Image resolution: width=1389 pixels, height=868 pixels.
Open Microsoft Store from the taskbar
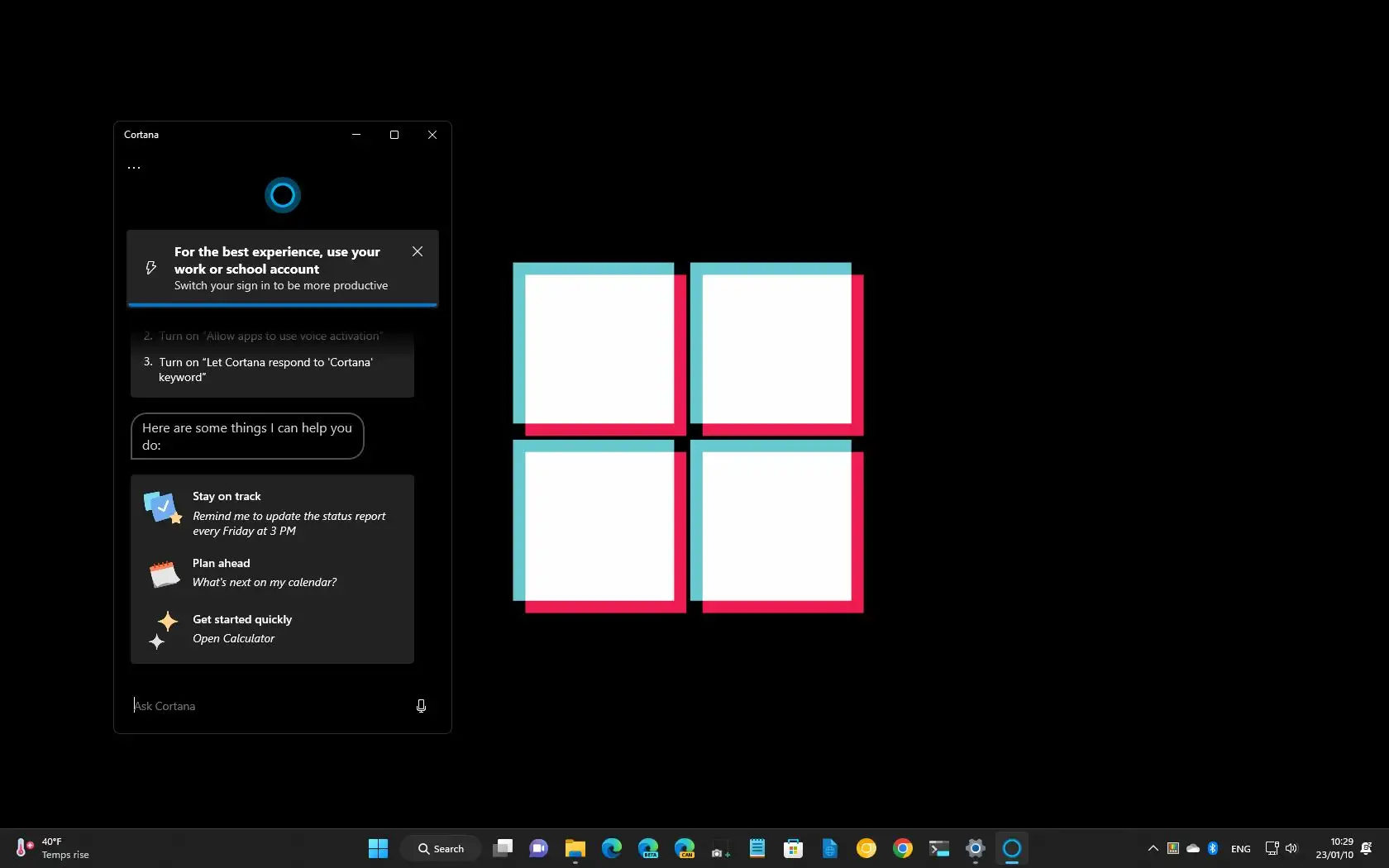(794, 848)
